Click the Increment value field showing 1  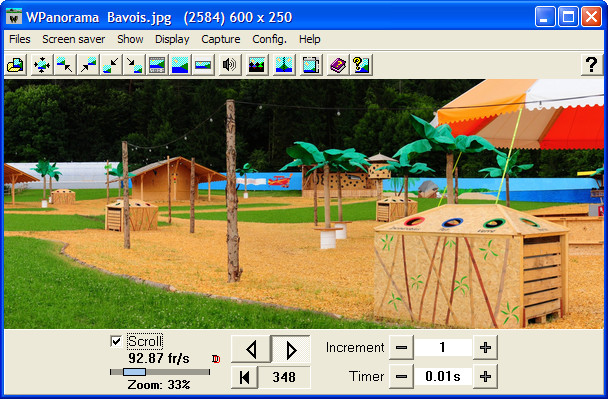(x=443, y=347)
